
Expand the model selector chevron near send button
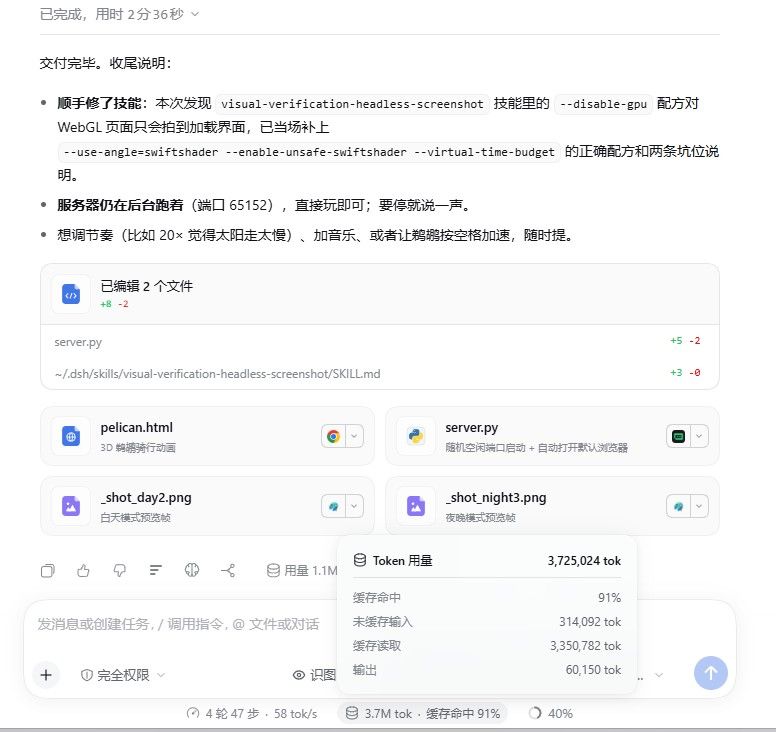[x=659, y=675]
